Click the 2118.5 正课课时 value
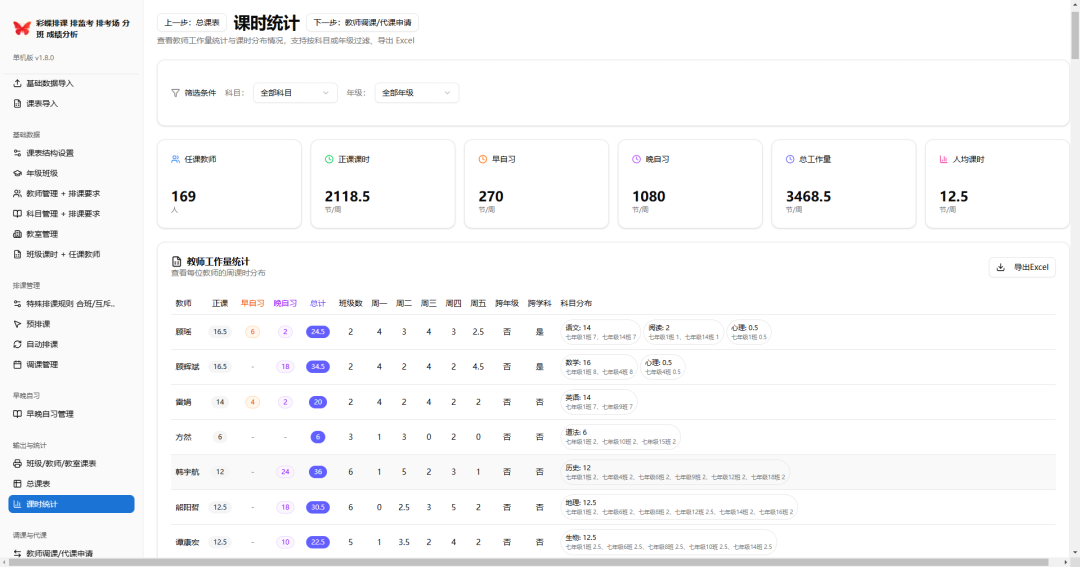 pos(347,197)
